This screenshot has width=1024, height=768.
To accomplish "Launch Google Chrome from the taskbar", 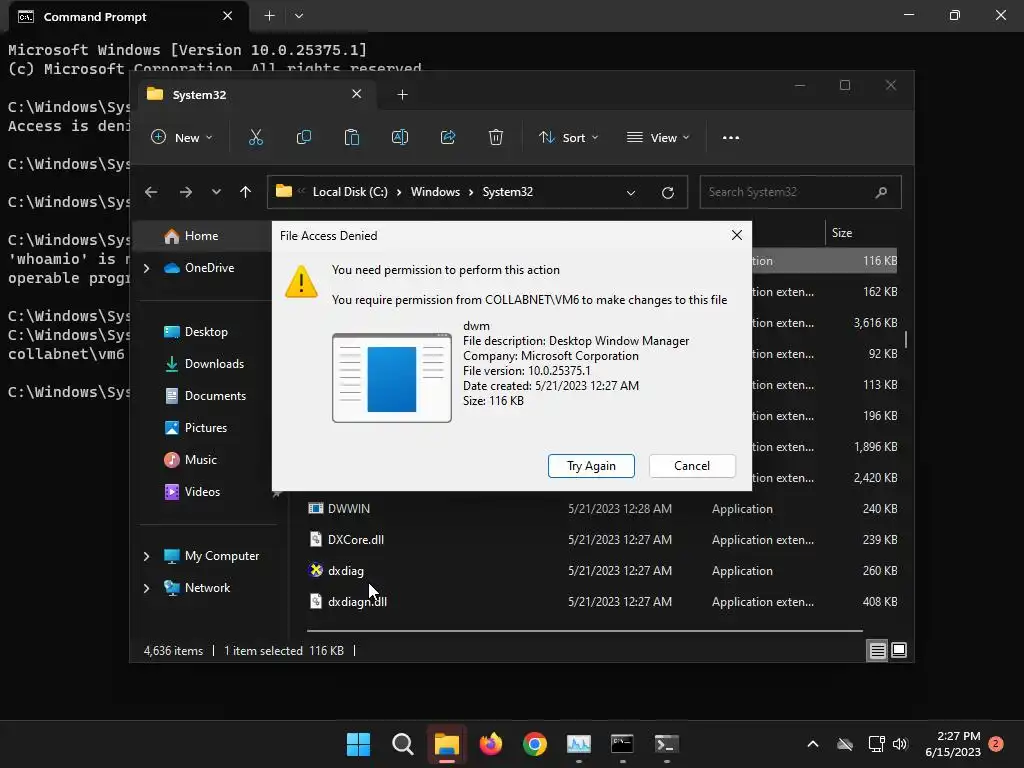I will (x=535, y=744).
